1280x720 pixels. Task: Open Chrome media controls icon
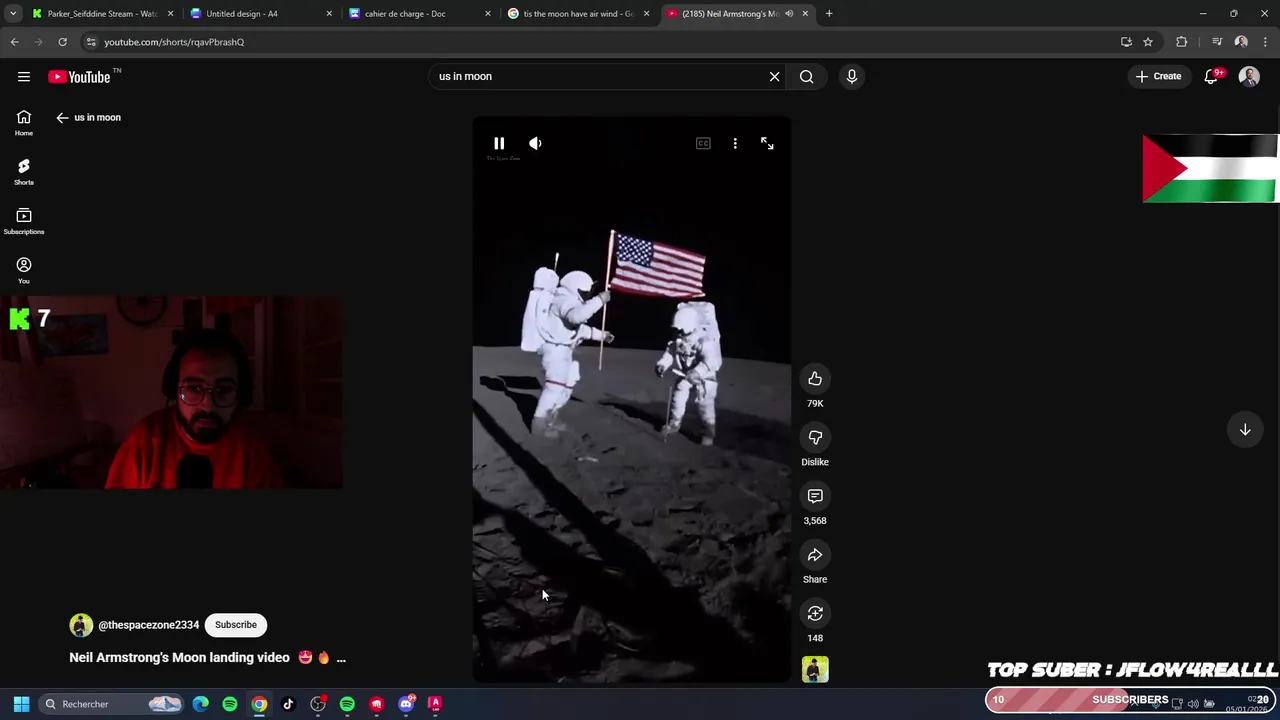1217,42
